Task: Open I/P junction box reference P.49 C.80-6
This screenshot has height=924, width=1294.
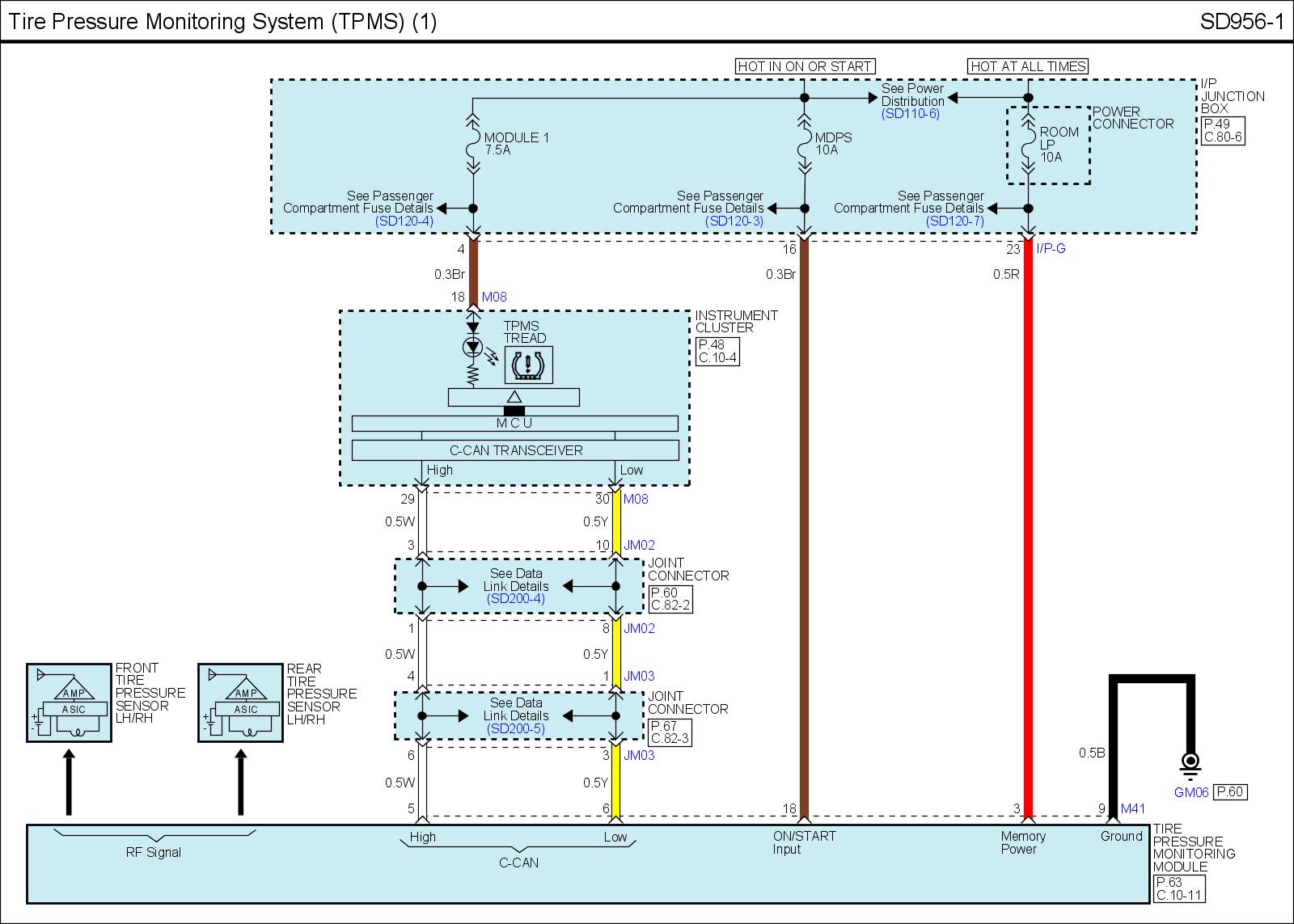Action: pyautogui.click(x=1222, y=130)
